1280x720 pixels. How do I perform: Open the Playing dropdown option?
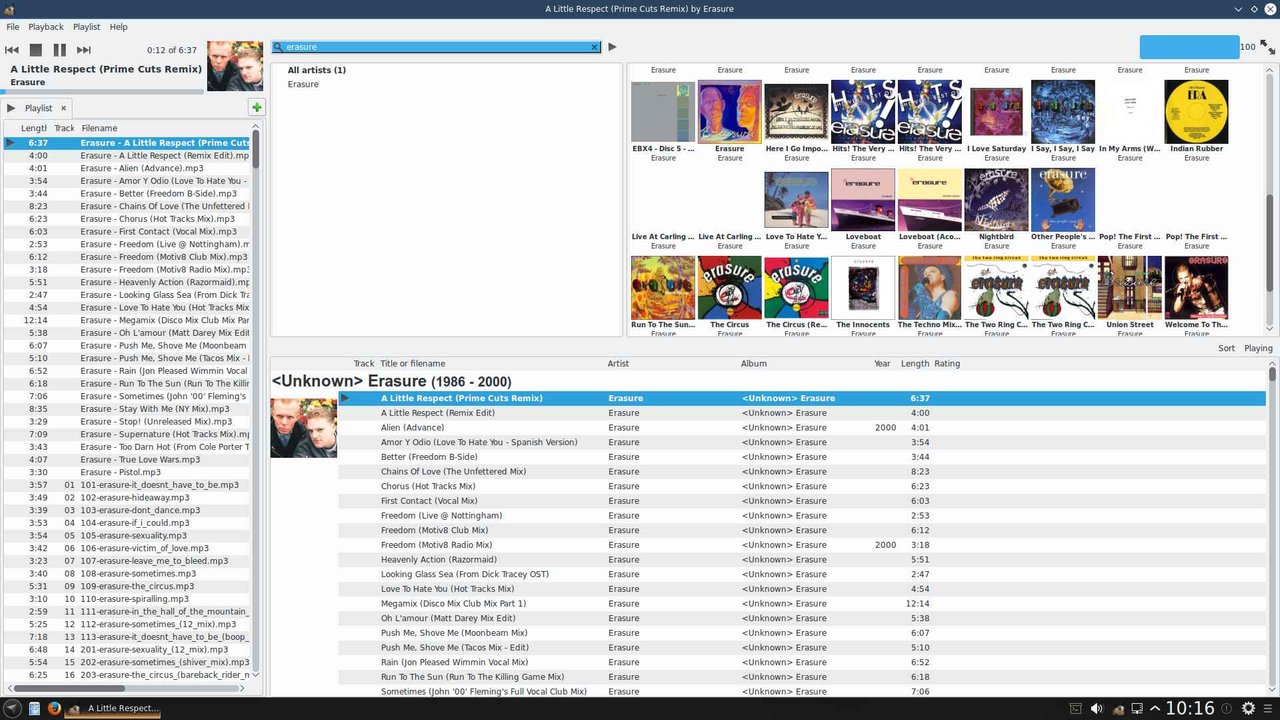tap(1258, 348)
